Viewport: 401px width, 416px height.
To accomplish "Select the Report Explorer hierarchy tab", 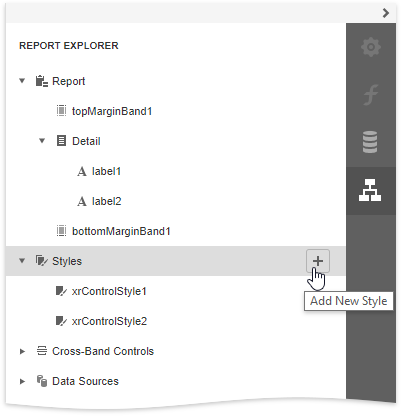I will pos(370,190).
